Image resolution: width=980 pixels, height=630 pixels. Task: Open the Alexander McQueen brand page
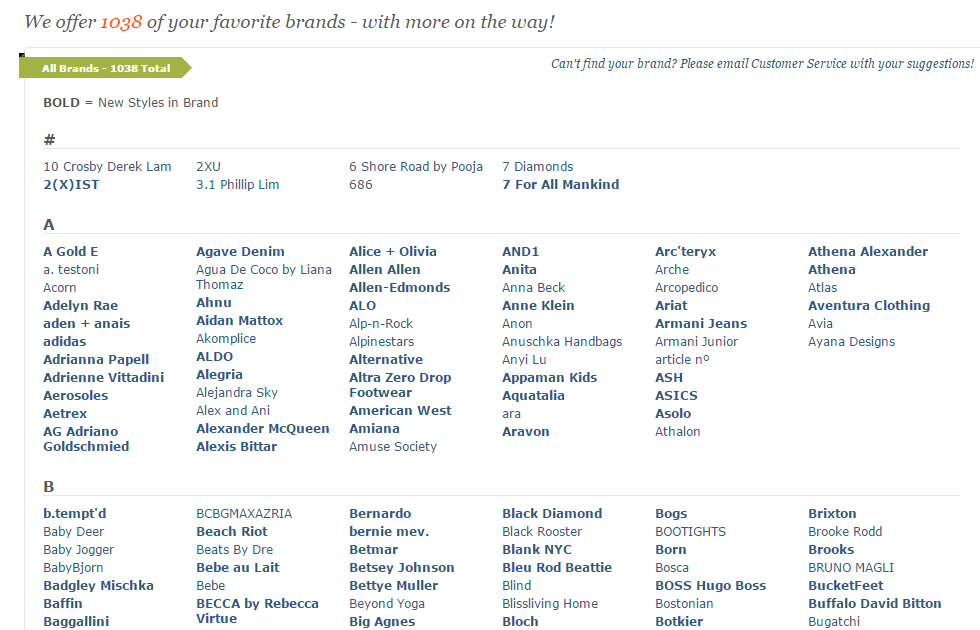pos(262,429)
